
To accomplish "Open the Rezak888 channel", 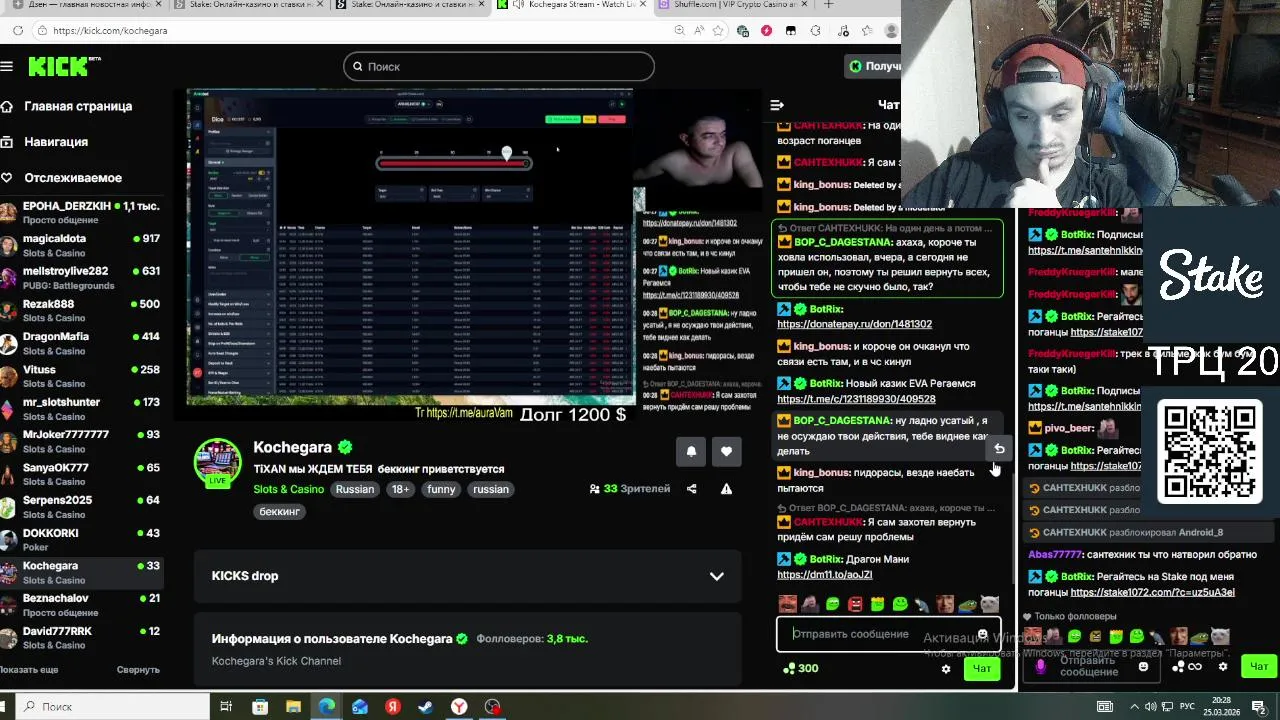I will [80, 311].
